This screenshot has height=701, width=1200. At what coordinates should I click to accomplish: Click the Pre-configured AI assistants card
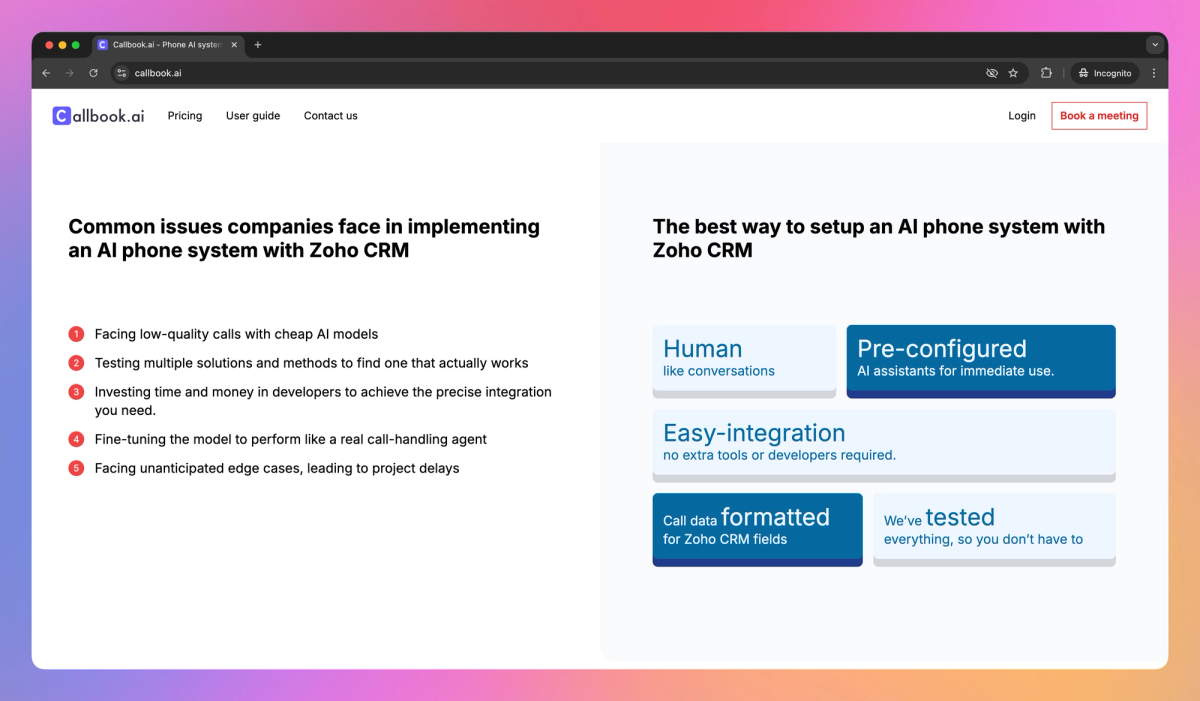click(981, 361)
